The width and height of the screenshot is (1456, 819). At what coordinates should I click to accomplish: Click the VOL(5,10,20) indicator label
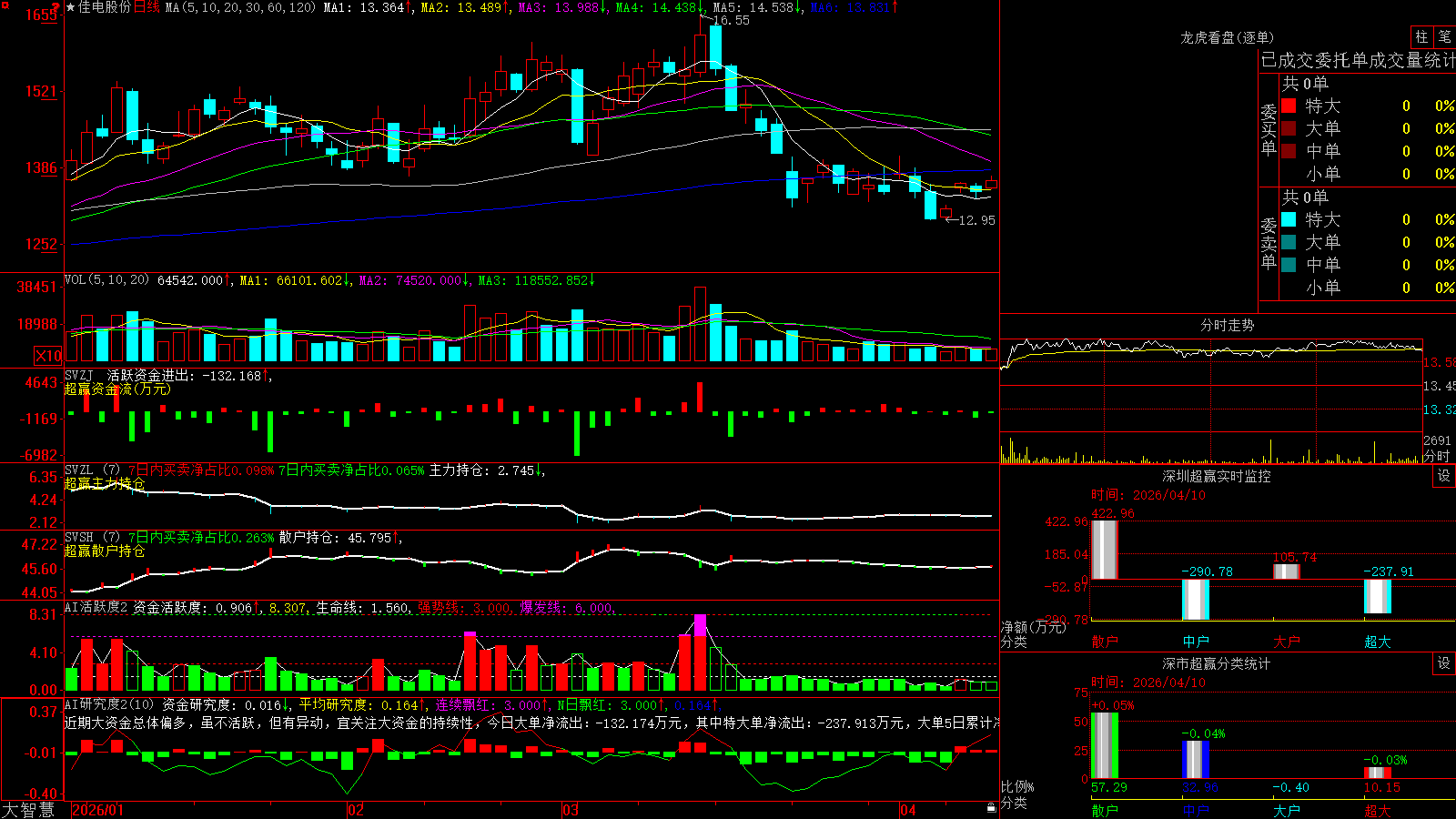click(x=106, y=279)
